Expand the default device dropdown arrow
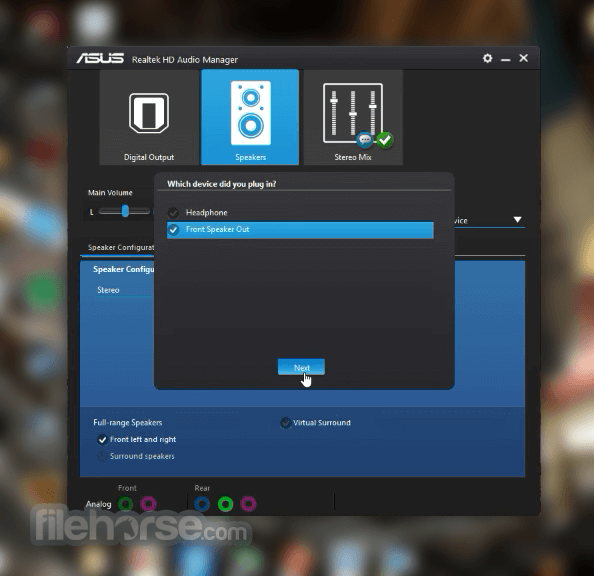The image size is (594, 576). pos(517,220)
